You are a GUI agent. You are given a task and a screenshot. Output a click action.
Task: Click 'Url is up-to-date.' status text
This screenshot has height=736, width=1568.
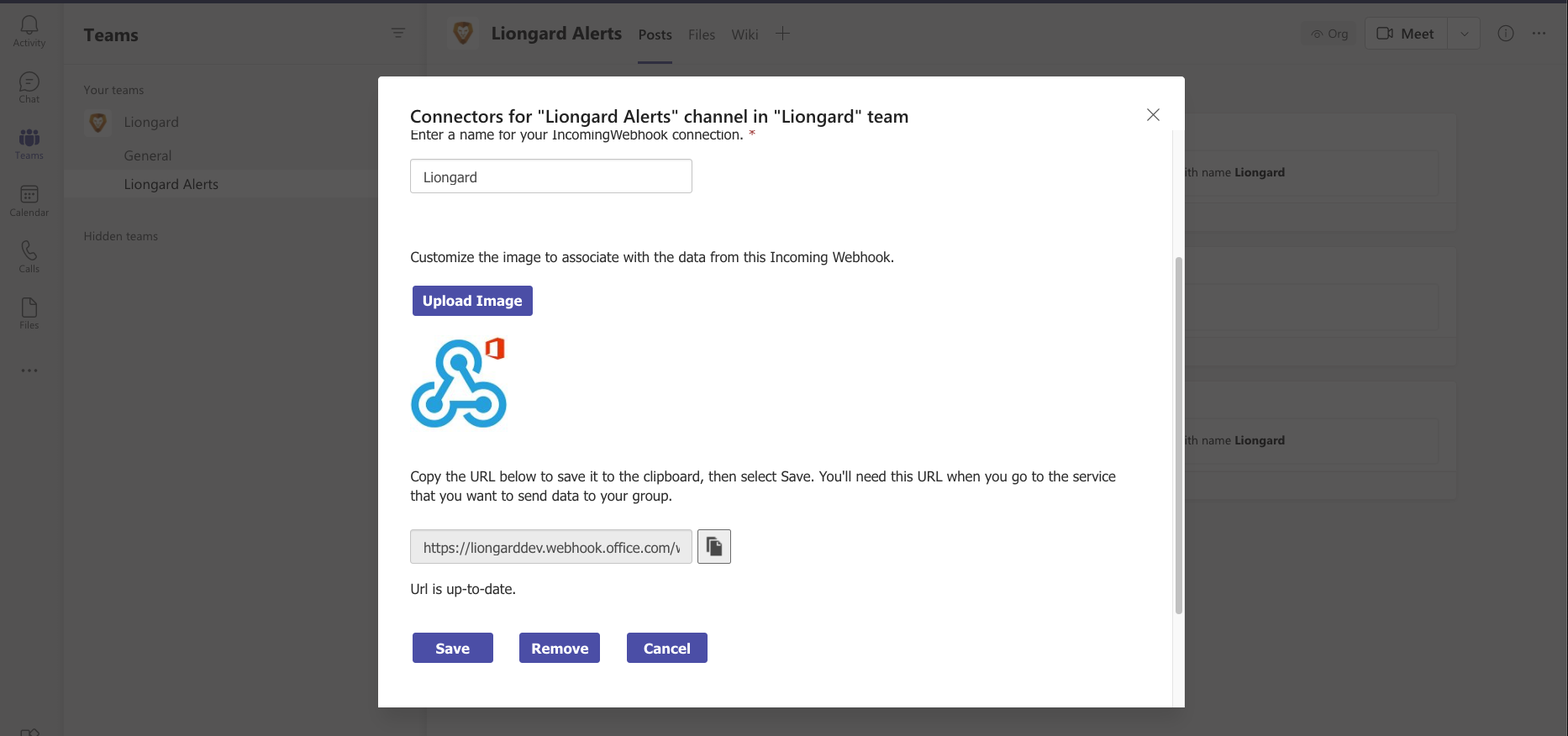(x=463, y=589)
